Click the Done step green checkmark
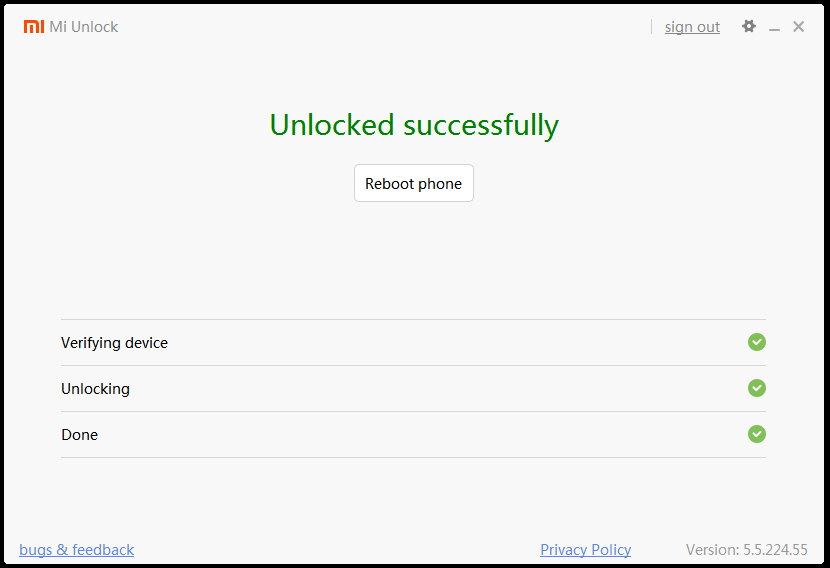Screen dimensions: 830x568 tap(757, 434)
